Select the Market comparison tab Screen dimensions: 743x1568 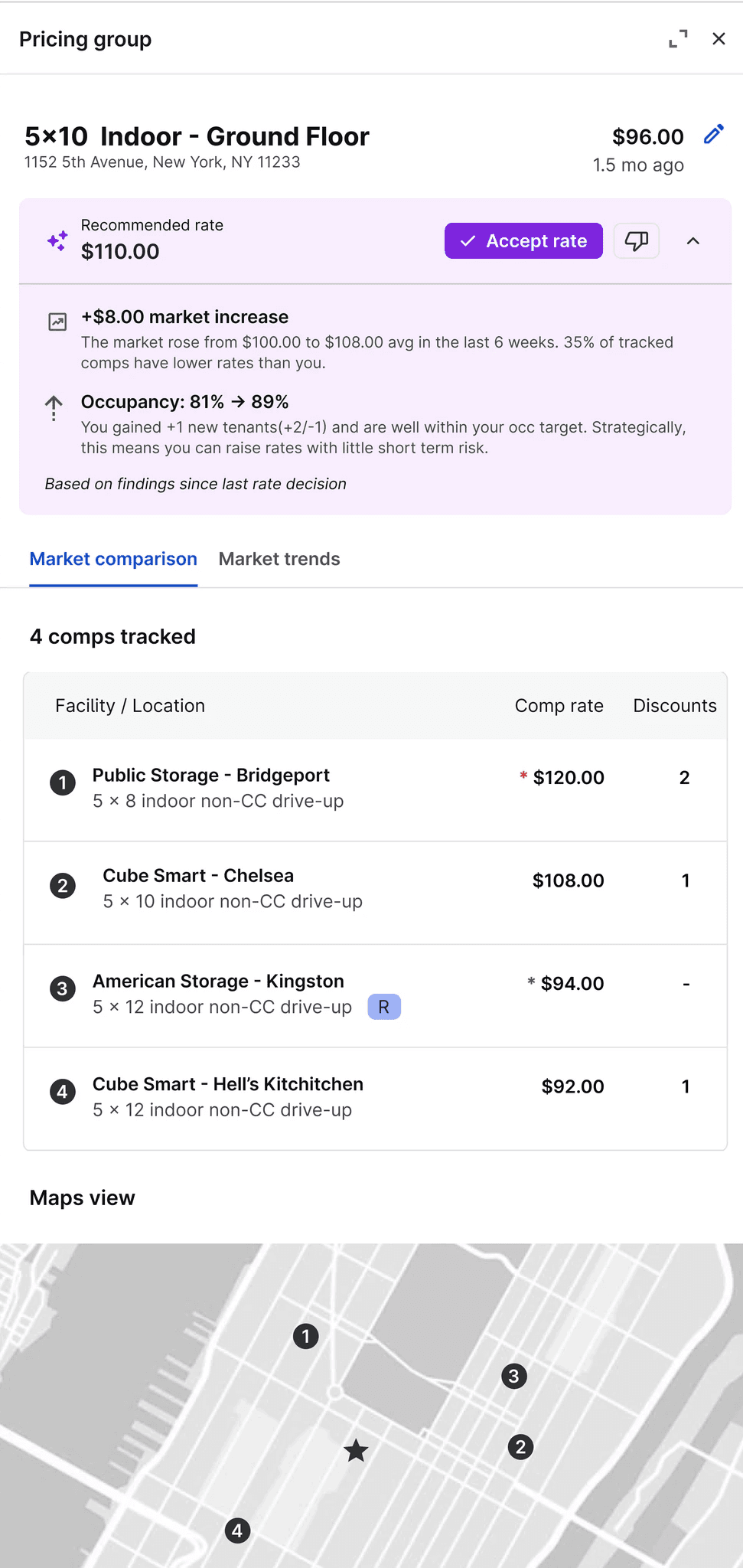click(113, 559)
